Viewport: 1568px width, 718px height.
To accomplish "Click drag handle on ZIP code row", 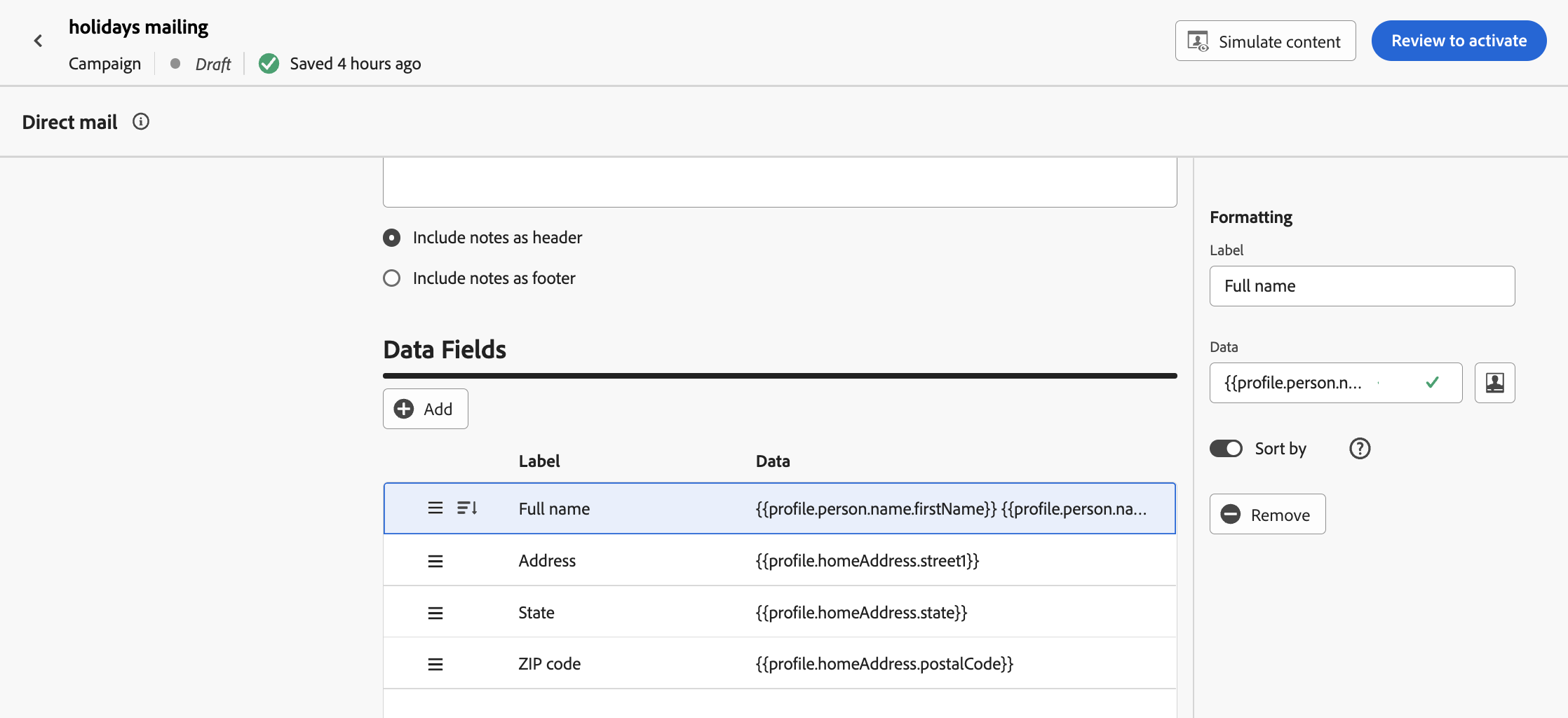I will pos(435,664).
